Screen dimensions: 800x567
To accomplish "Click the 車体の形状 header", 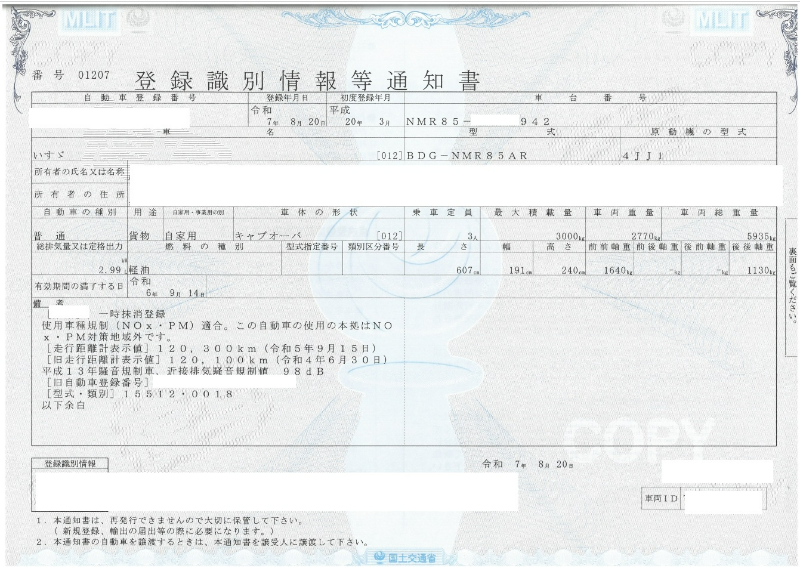I will click(319, 212).
